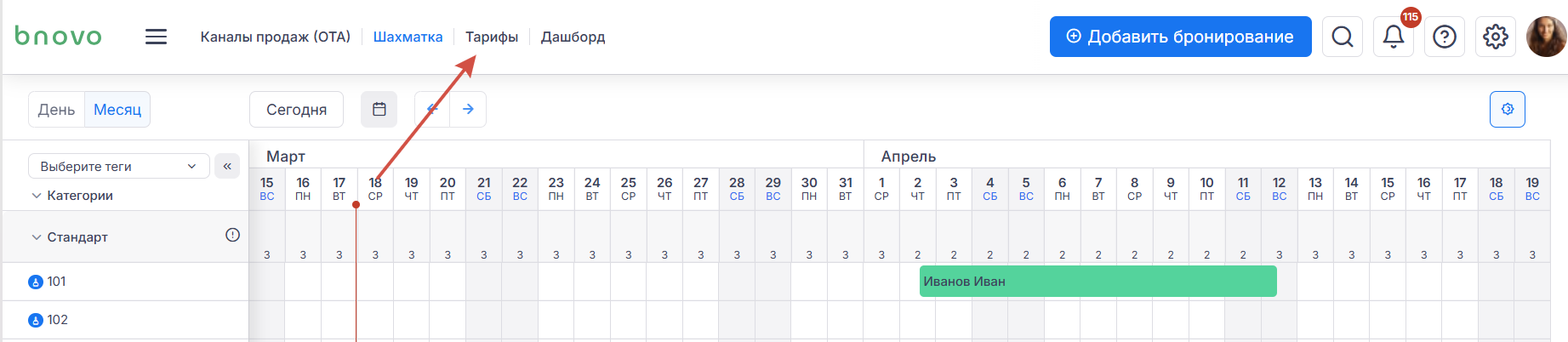This screenshot has width=1568, height=342.
Task: Open the Выберите теги dropdown
Action: pos(118,166)
